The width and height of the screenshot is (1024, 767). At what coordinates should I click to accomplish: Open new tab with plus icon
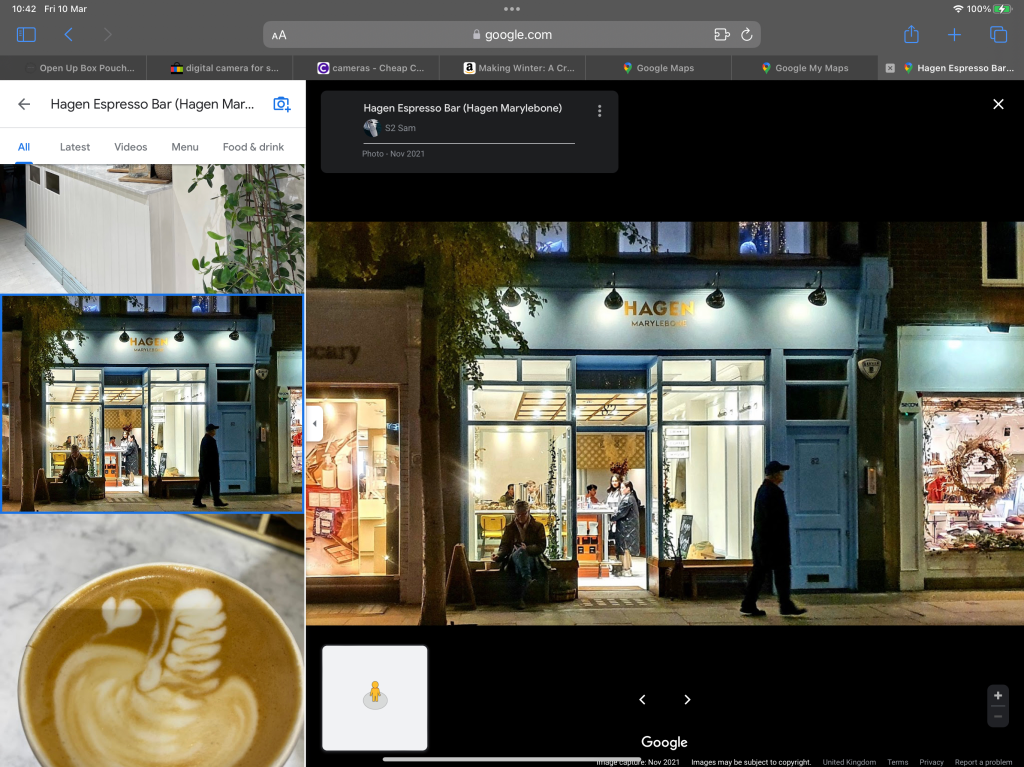click(x=954, y=35)
